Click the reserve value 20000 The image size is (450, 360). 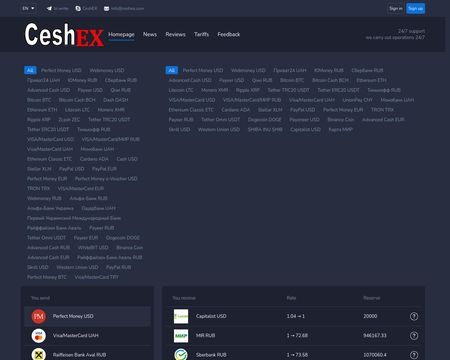tap(370, 316)
